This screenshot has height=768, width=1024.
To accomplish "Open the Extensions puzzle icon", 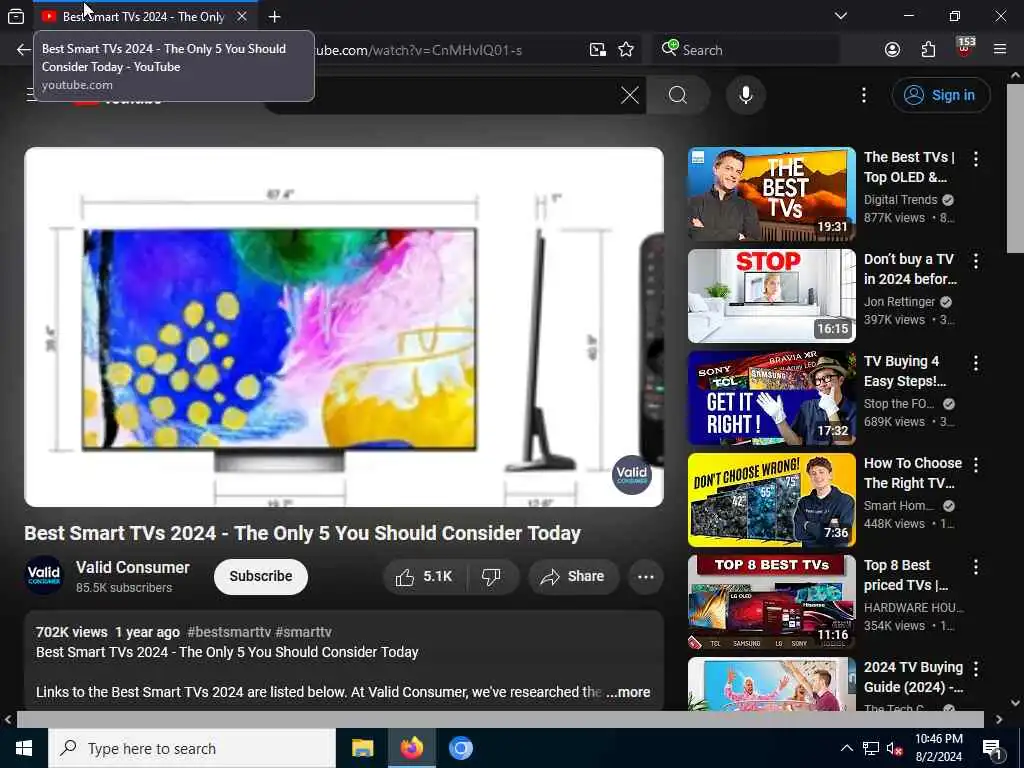I will tap(928, 50).
